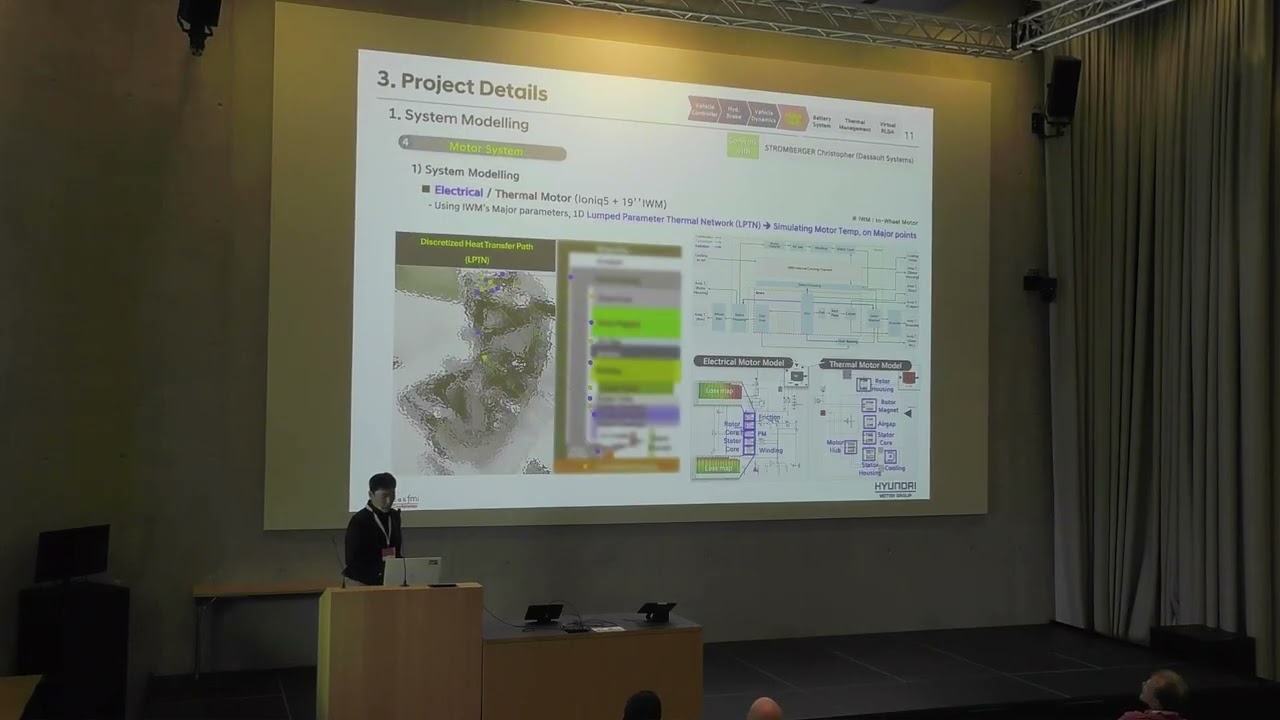Click the 'Cooling' block icon
Viewport: 1280px width, 720px height.
(x=890, y=457)
